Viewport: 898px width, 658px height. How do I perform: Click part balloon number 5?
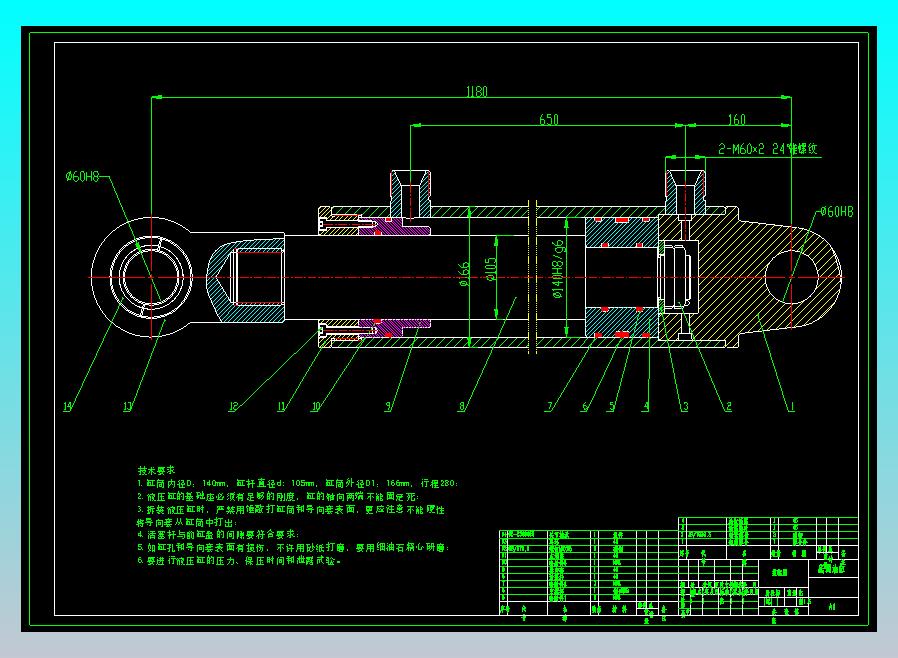(611, 407)
